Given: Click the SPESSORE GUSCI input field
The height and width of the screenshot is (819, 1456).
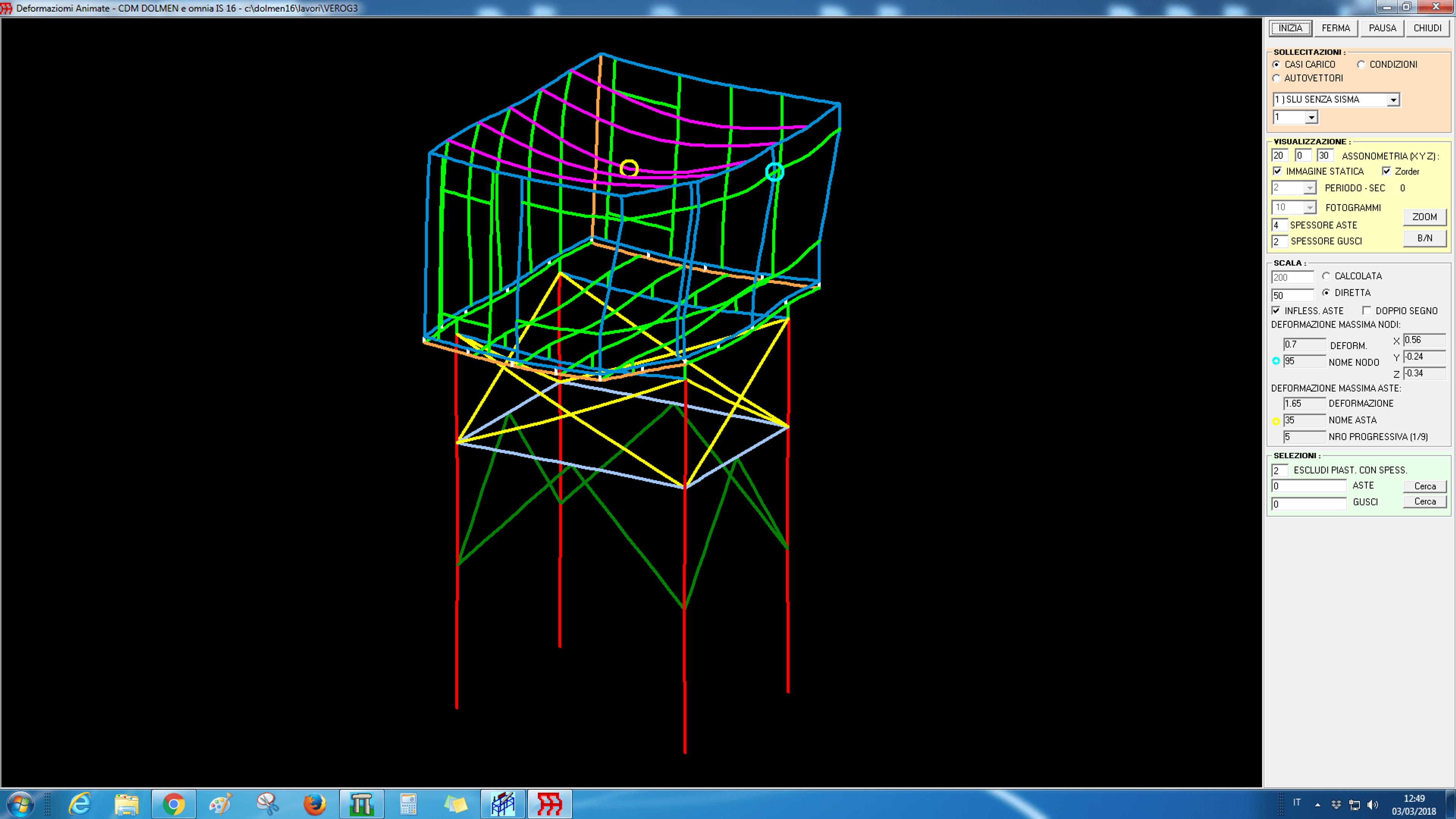Looking at the screenshot, I should (x=1280, y=242).
